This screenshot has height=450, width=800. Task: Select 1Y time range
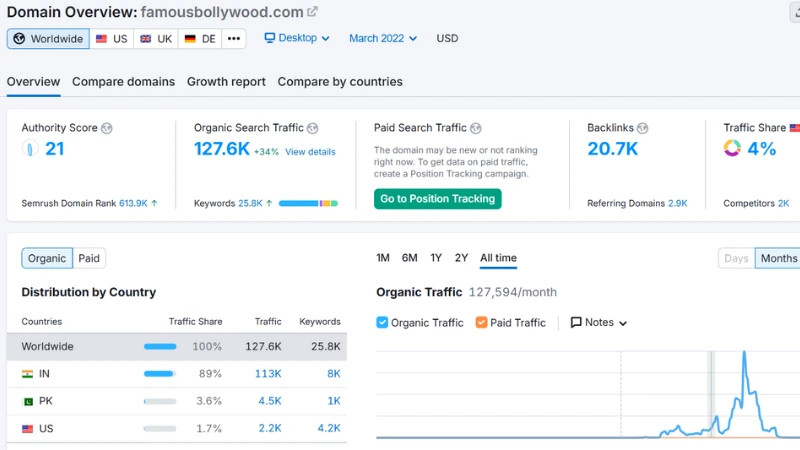point(436,258)
